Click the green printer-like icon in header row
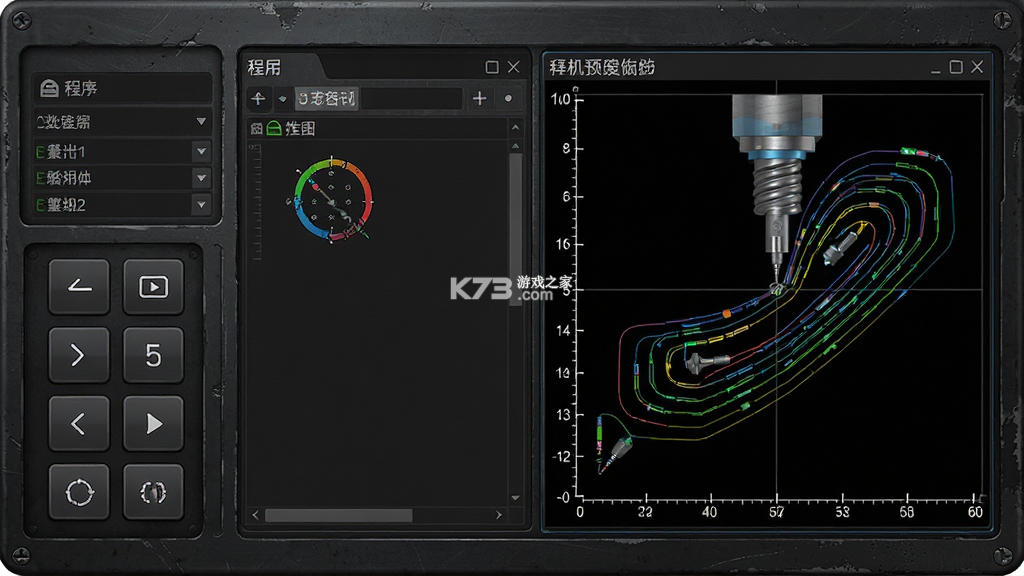Image resolution: width=1024 pixels, height=576 pixels. (x=274, y=129)
